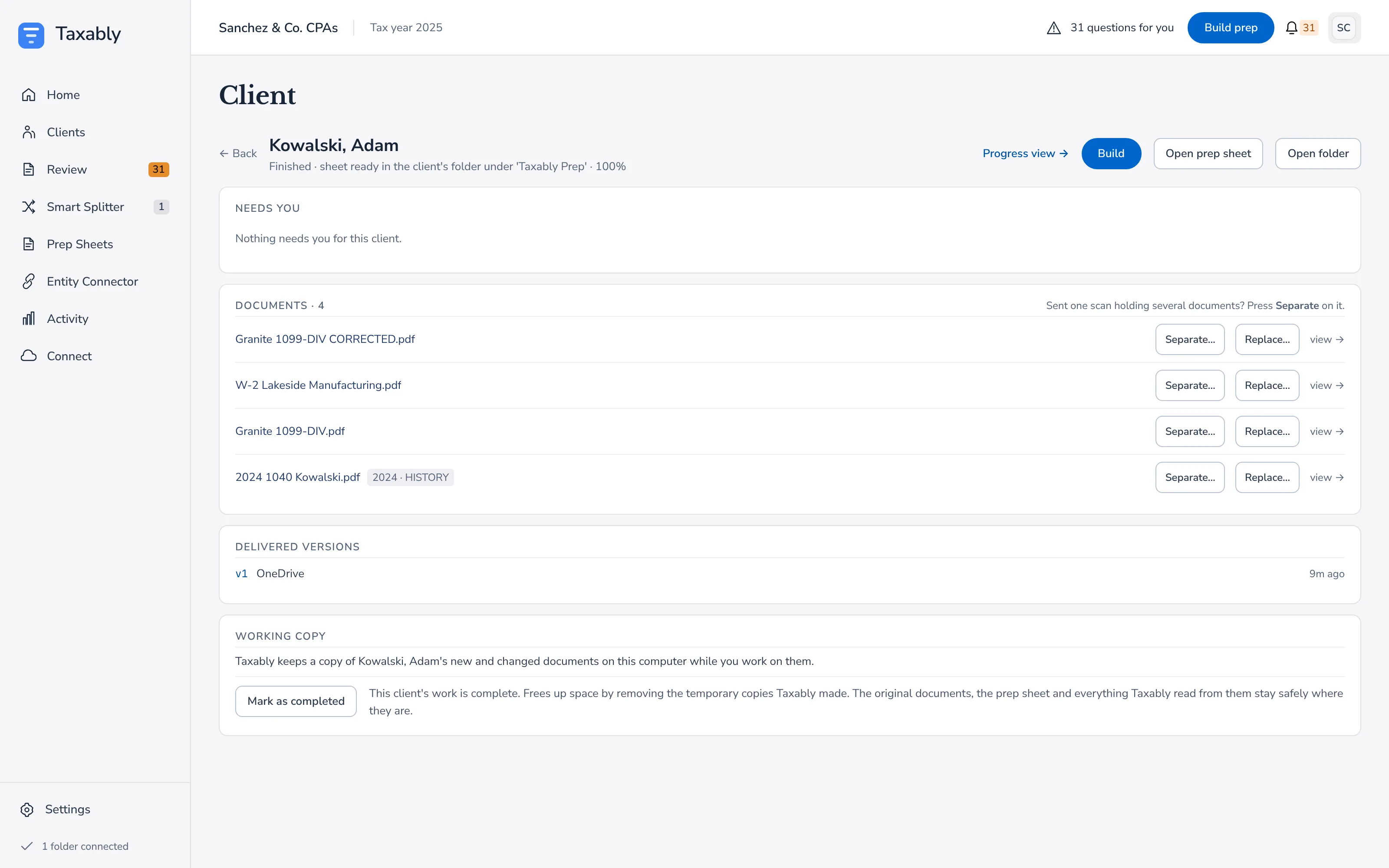The height and width of the screenshot is (868, 1389).
Task: Click the Build button for Kowalski
Action: (1111, 153)
